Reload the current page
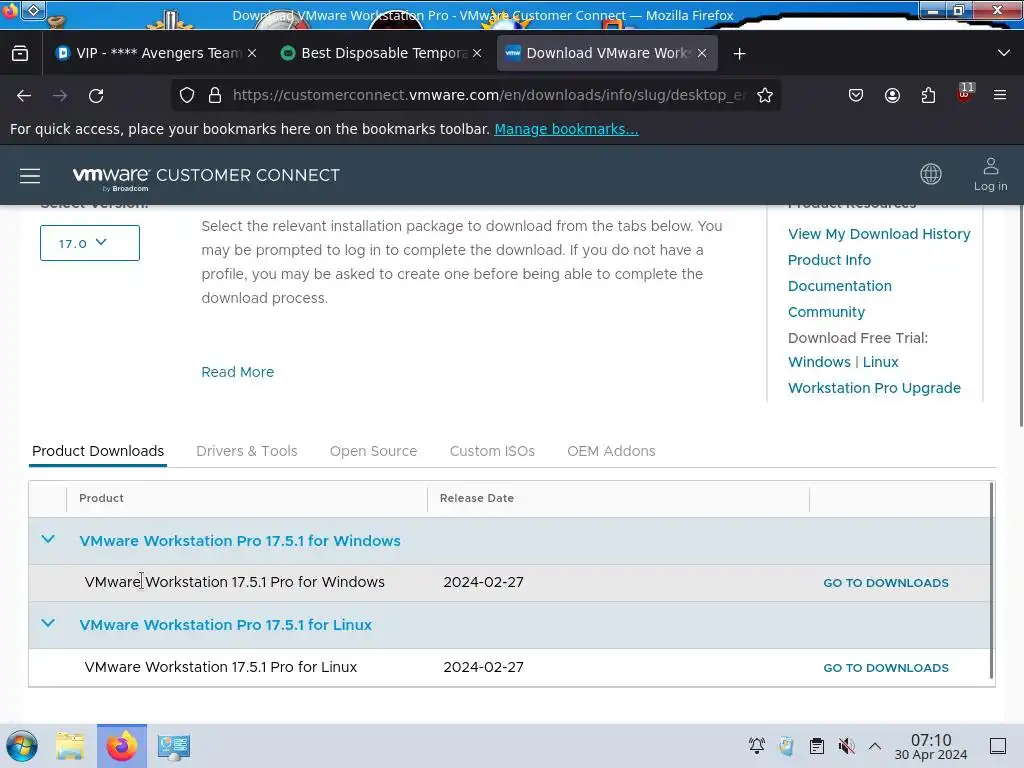This screenshot has height=768, width=1024. (96, 95)
